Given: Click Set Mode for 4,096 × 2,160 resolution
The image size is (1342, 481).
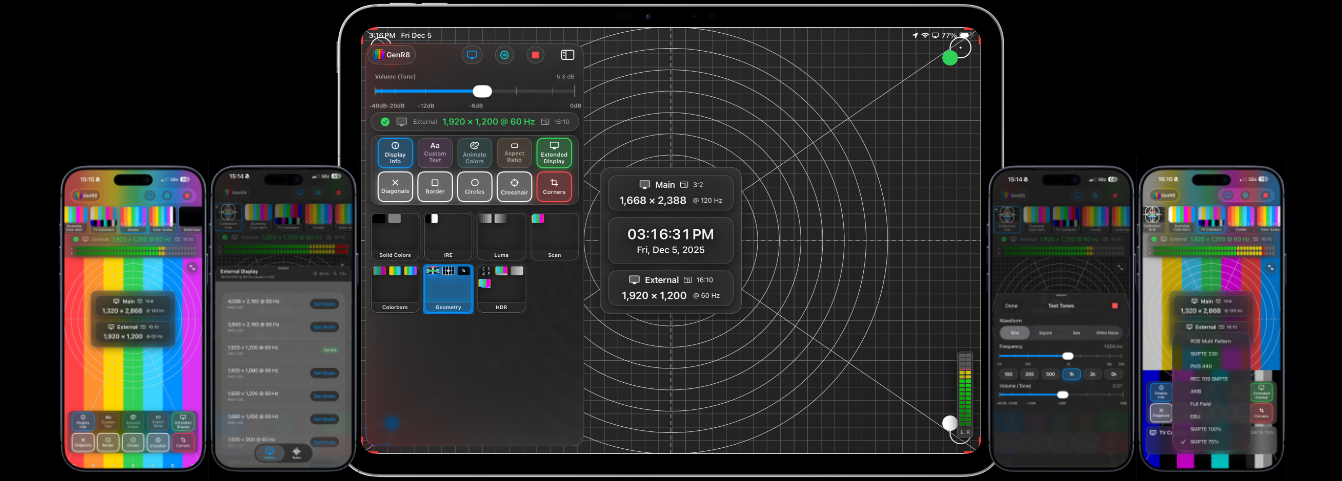Looking at the screenshot, I should (324, 302).
